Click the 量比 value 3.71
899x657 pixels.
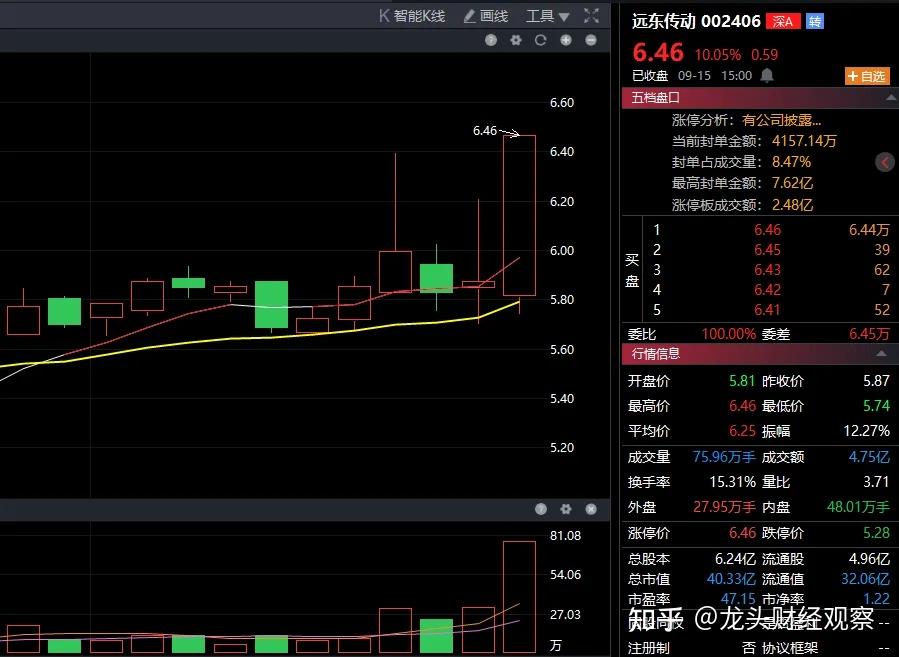pos(876,482)
